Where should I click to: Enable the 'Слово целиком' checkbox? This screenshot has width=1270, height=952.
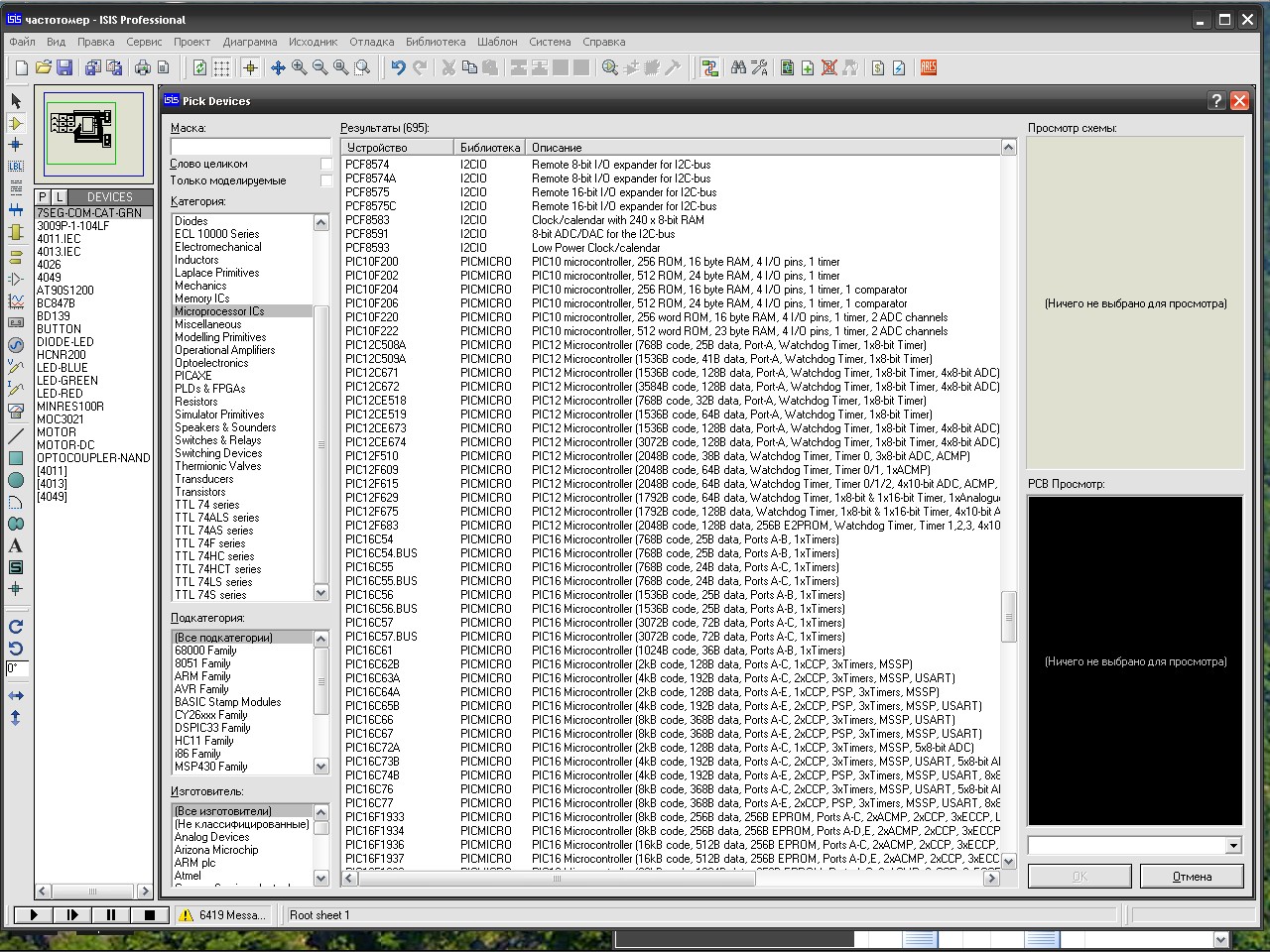pyautogui.click(x=326, y=164)
